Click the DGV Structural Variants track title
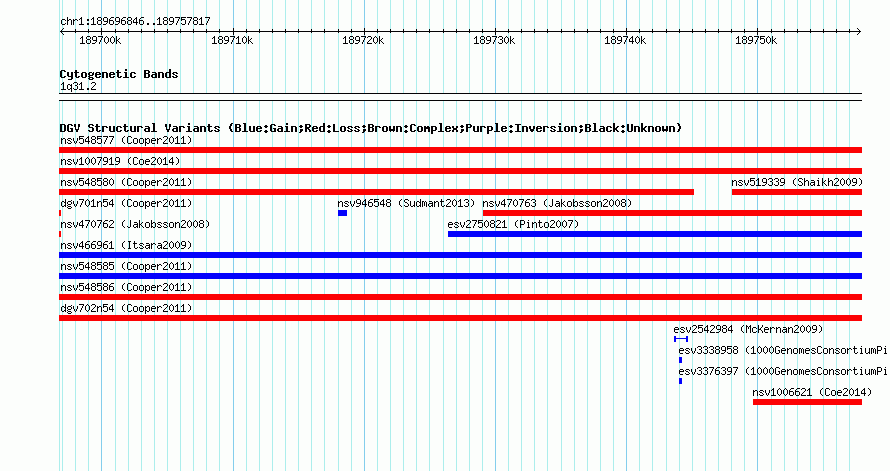 pyautogui.click(x=371, y=128)
